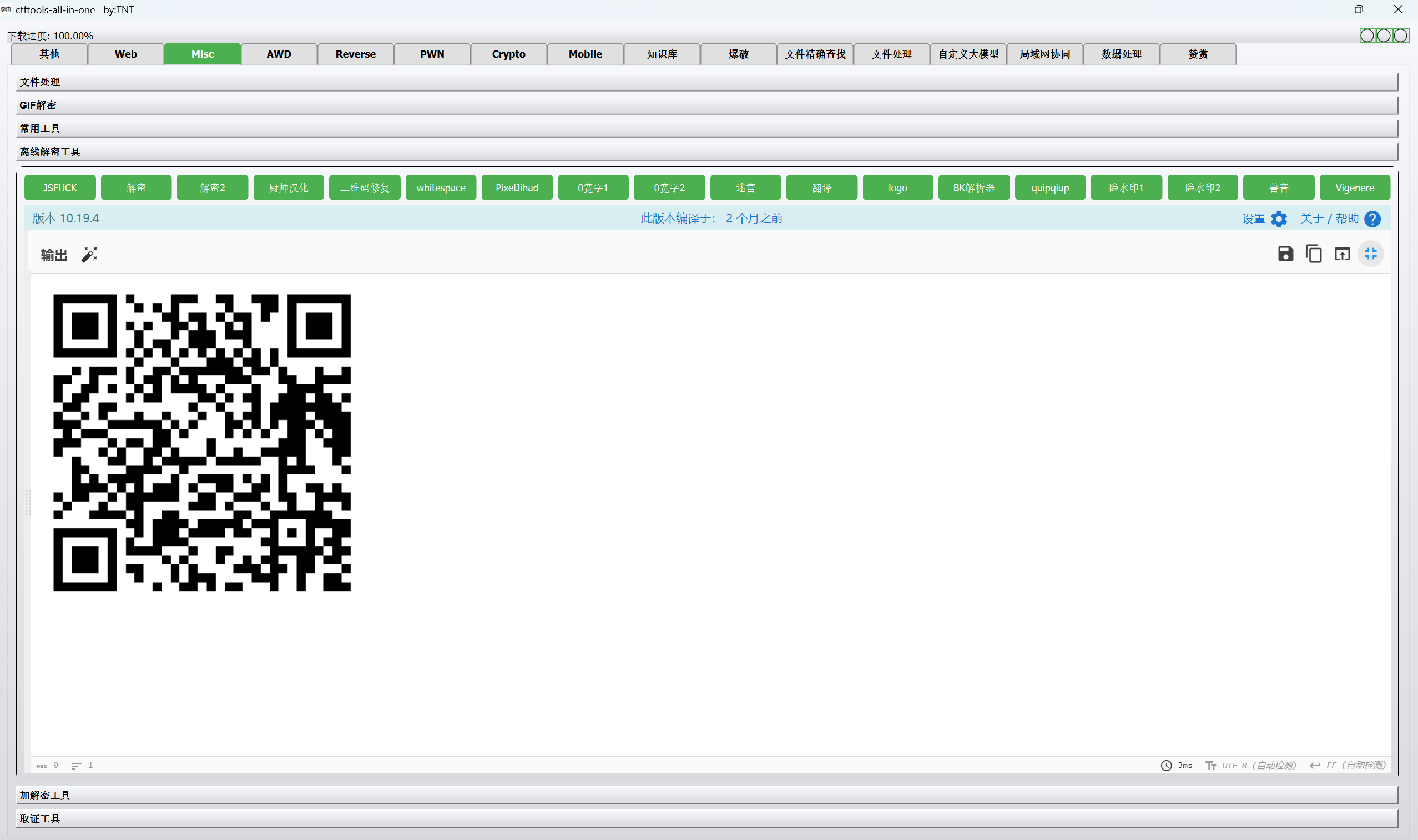Click the FF line ending status entry
The height and width of the screenshot is (840, 1418).
click(x=1348, y=765)
